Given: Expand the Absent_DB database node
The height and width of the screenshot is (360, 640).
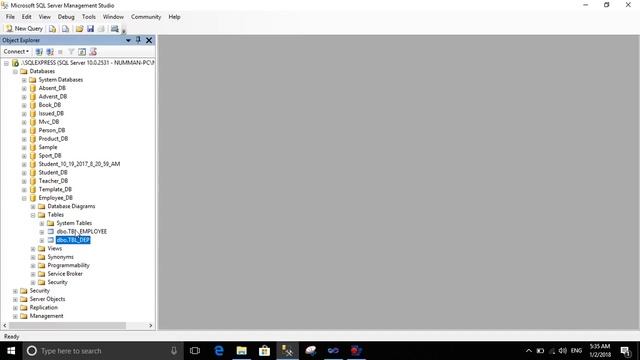Looking at the screenshot, I should coord(24,88).
